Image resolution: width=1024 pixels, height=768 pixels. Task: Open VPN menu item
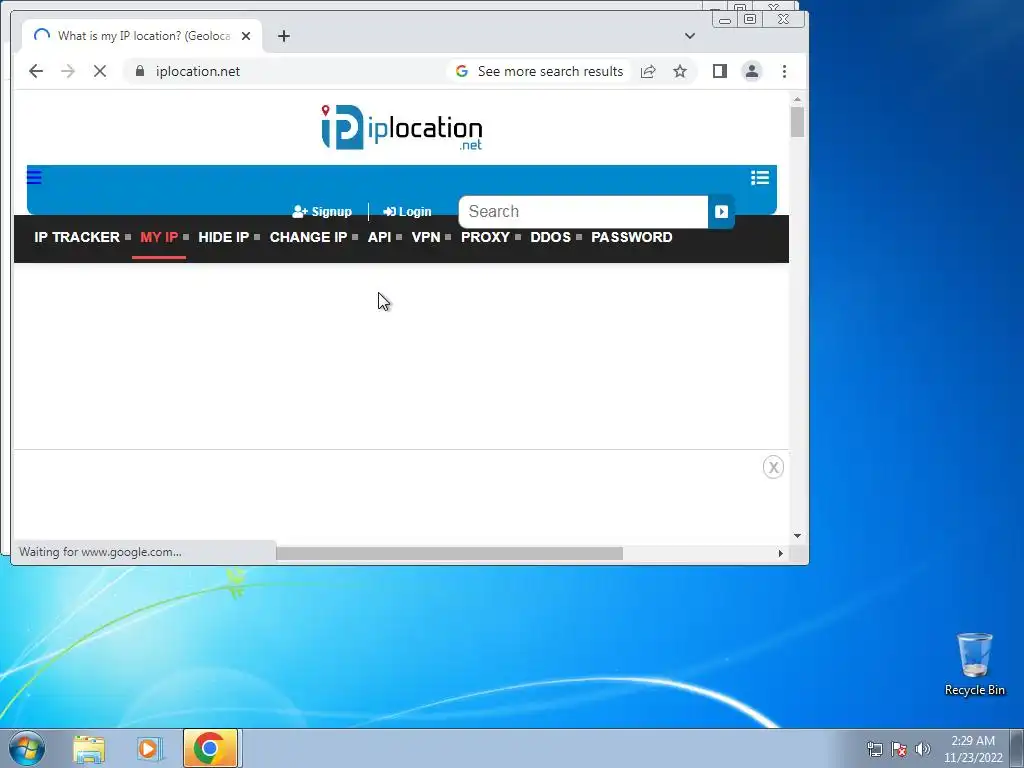pyautogui.click(x=426, y=237)
